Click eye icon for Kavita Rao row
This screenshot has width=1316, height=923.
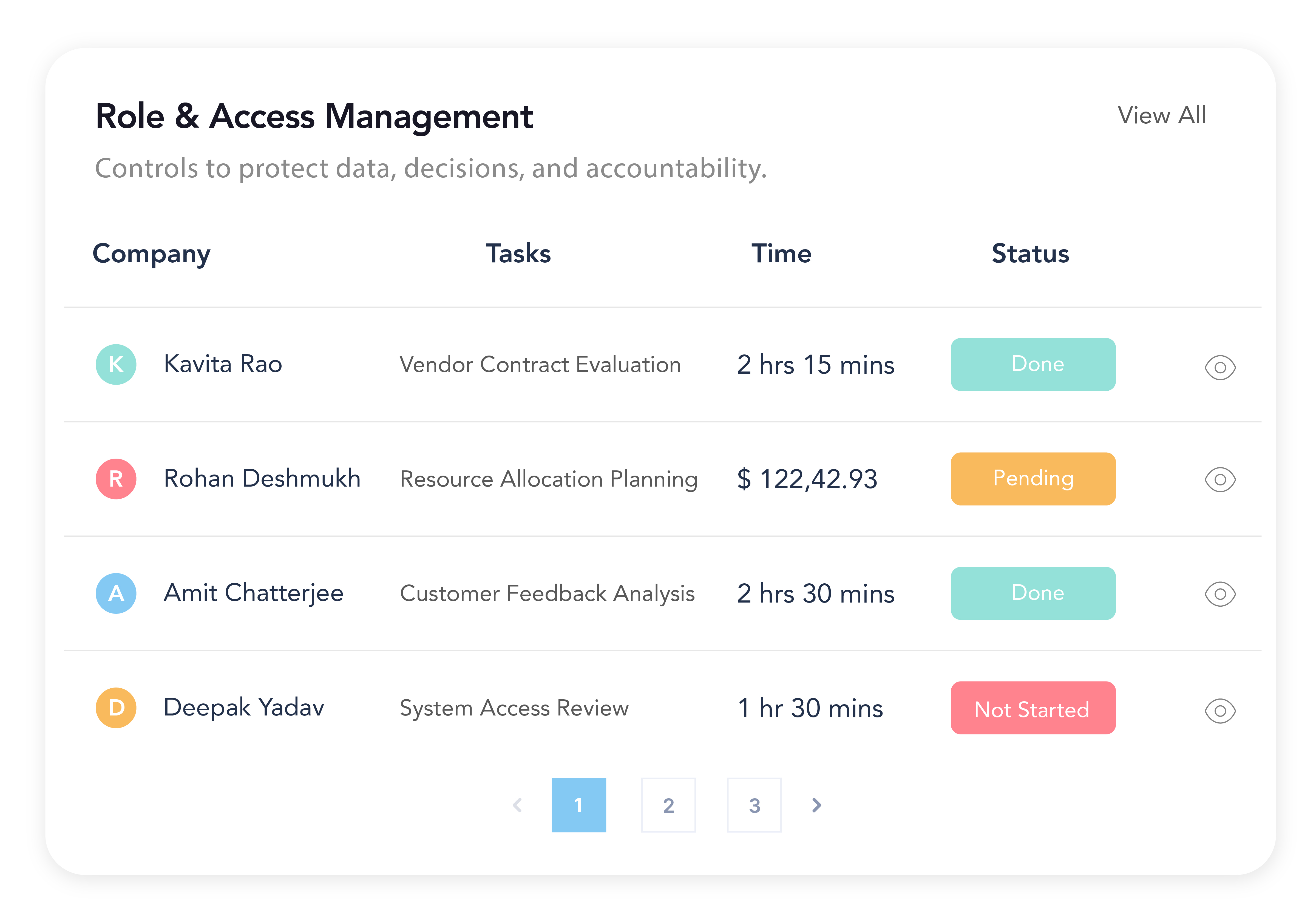point(1220,367)
